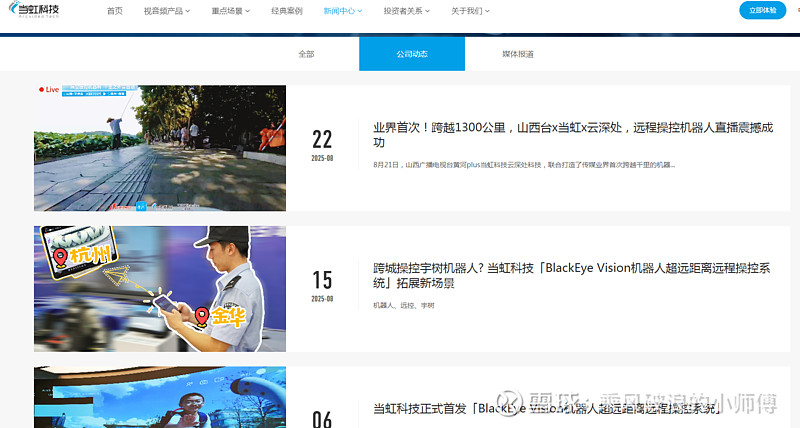Image resolution: width=800 pixels, height=428 pixels.
Task: Open article 跨城操控宇树机器人 headline
Action: click(571, 275)
